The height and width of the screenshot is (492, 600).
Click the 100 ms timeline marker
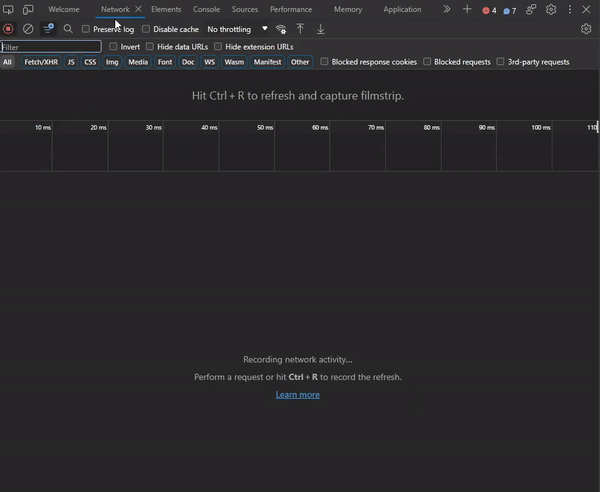(541, 127)
